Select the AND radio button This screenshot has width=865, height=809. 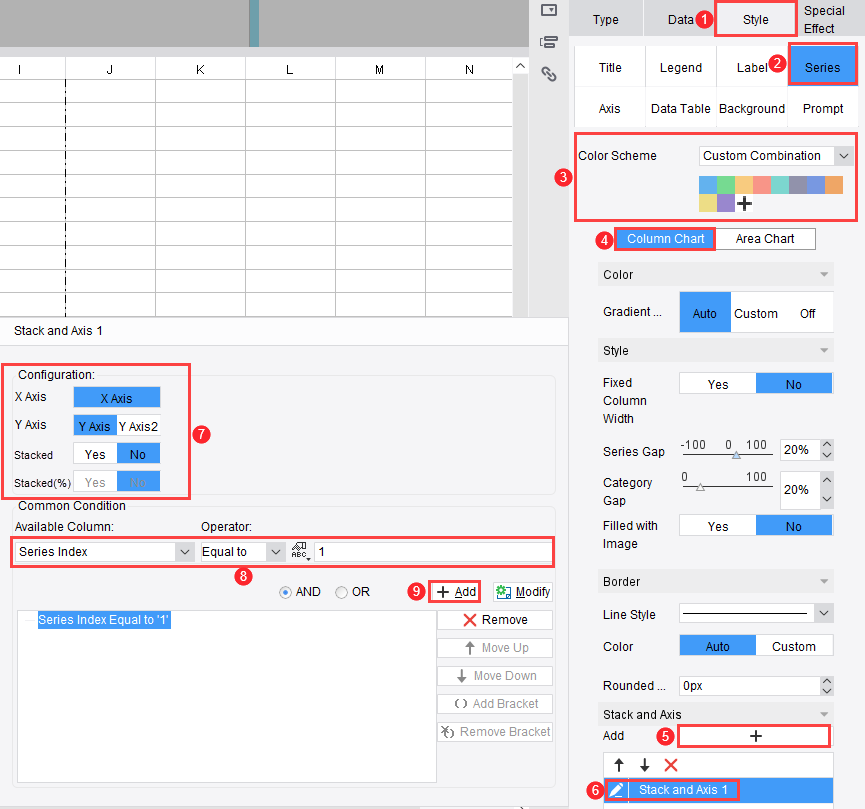[285, 592]
